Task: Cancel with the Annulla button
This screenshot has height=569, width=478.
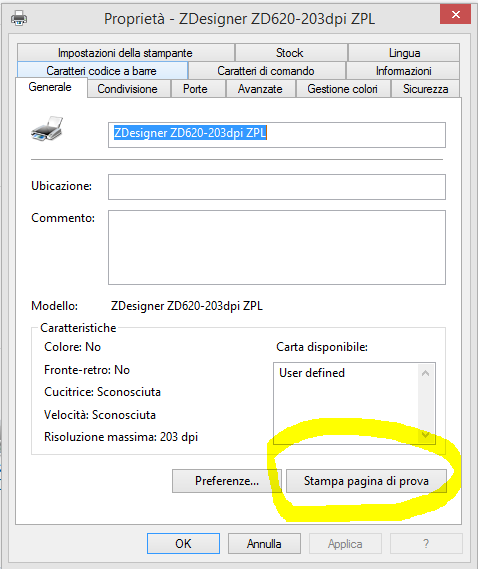Action: (x=264, y=544)
